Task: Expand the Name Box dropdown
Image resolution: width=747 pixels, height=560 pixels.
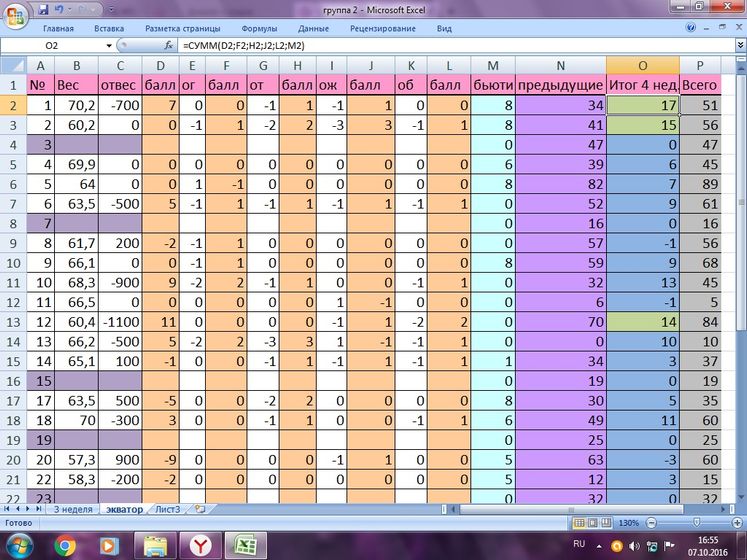Action: [x=109, y=46]
